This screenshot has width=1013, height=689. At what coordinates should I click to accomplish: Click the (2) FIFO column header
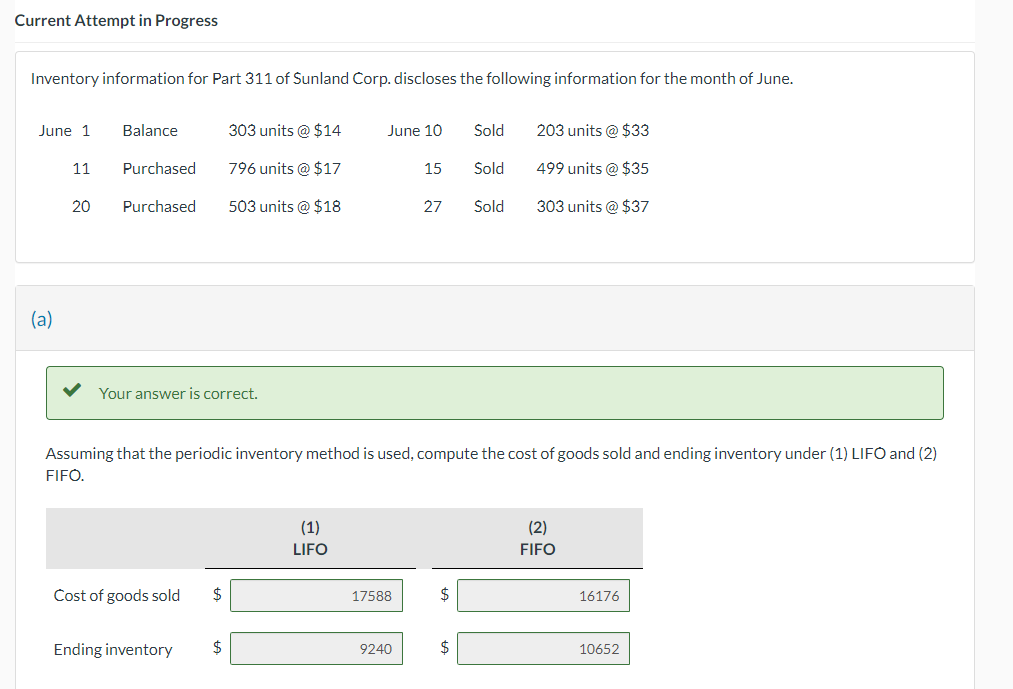click(538, 538)
